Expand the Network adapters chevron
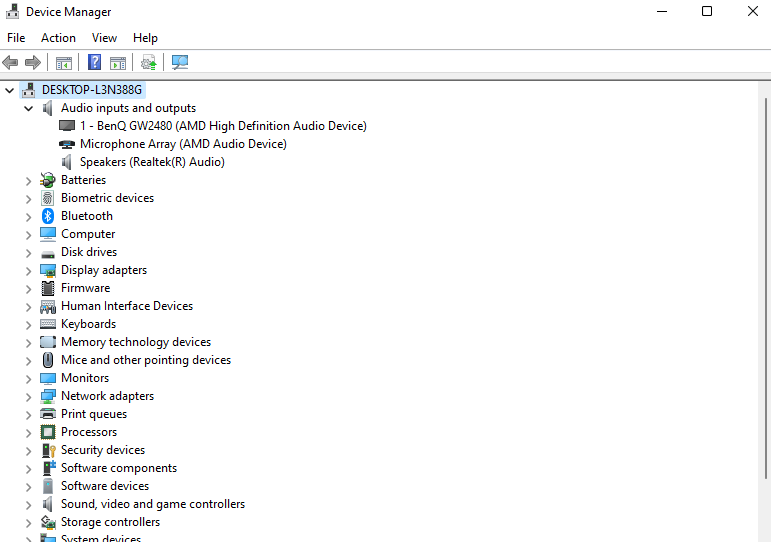This screenshot has height=542, width=771. 29,397
